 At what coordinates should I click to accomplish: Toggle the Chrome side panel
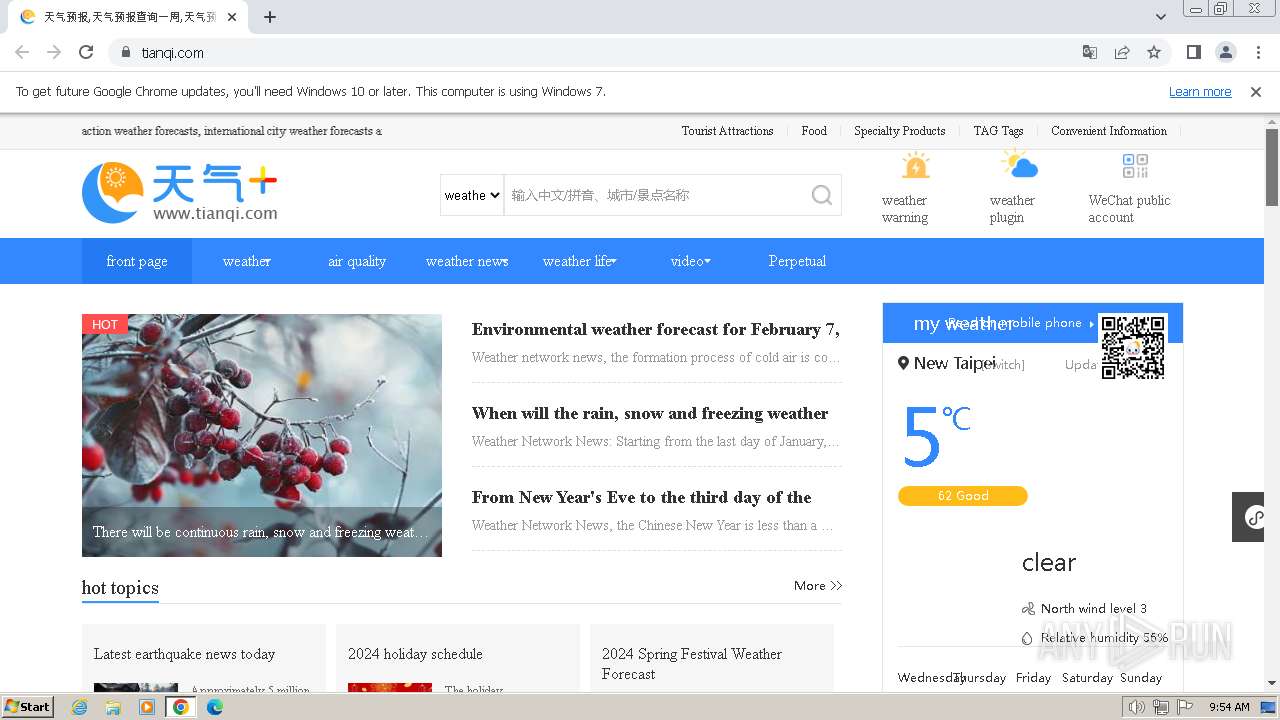1193,52
